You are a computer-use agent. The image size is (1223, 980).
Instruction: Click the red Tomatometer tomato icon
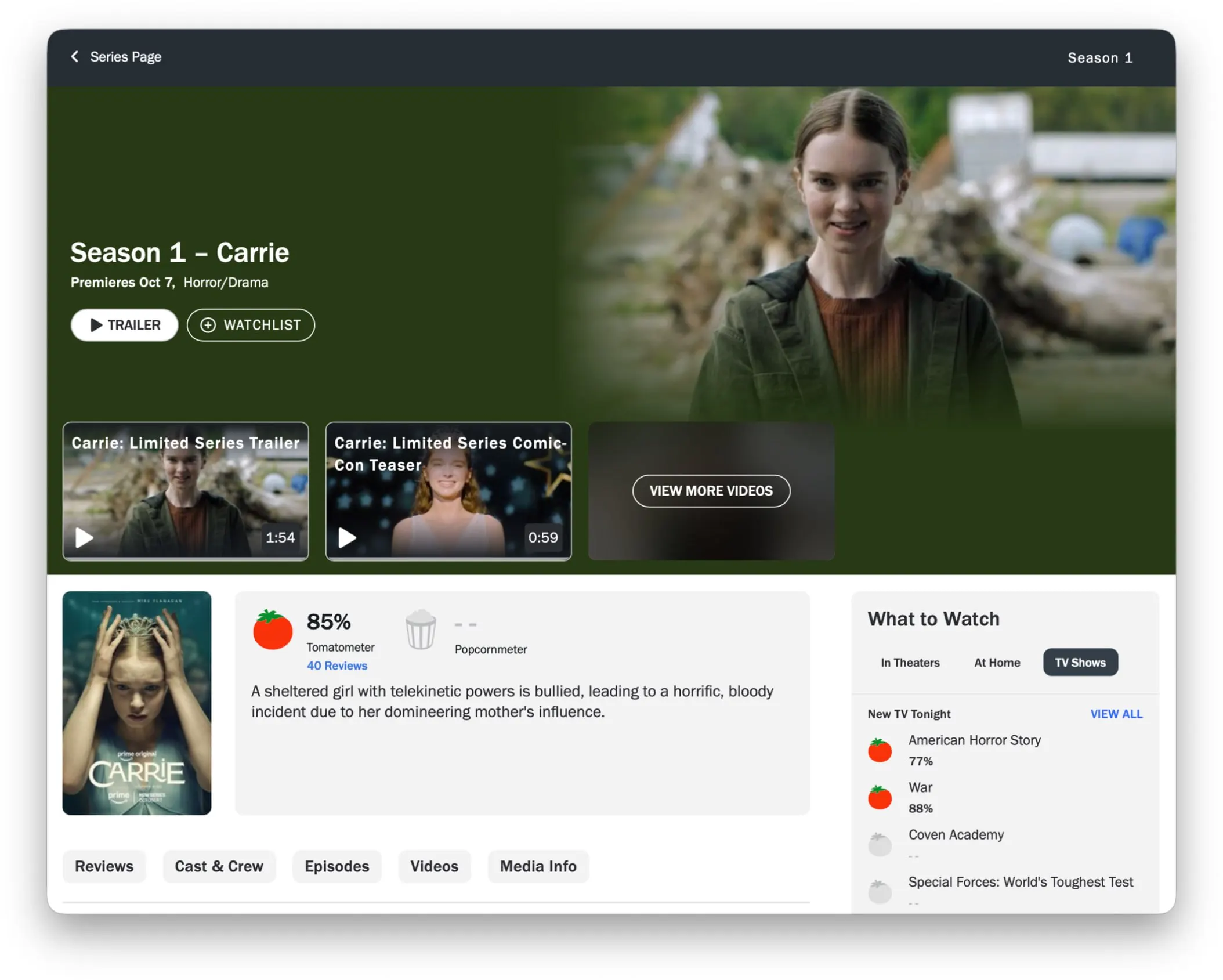pyautogui.click(x=273, y=630)
